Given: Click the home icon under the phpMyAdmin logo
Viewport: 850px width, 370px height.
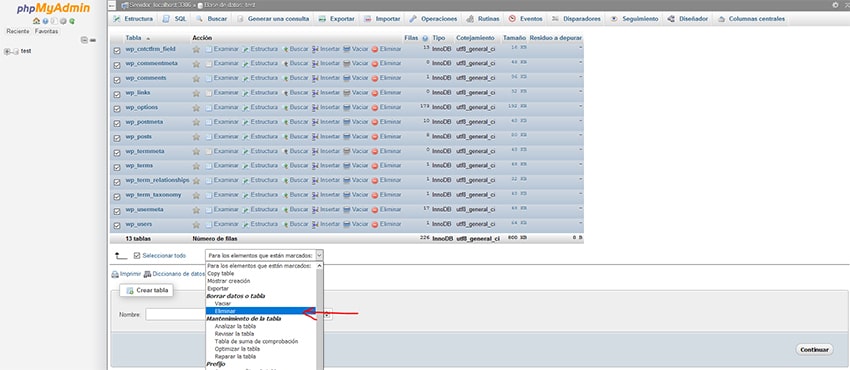Looking at the screenshot, I should click(x=36, y=21).
